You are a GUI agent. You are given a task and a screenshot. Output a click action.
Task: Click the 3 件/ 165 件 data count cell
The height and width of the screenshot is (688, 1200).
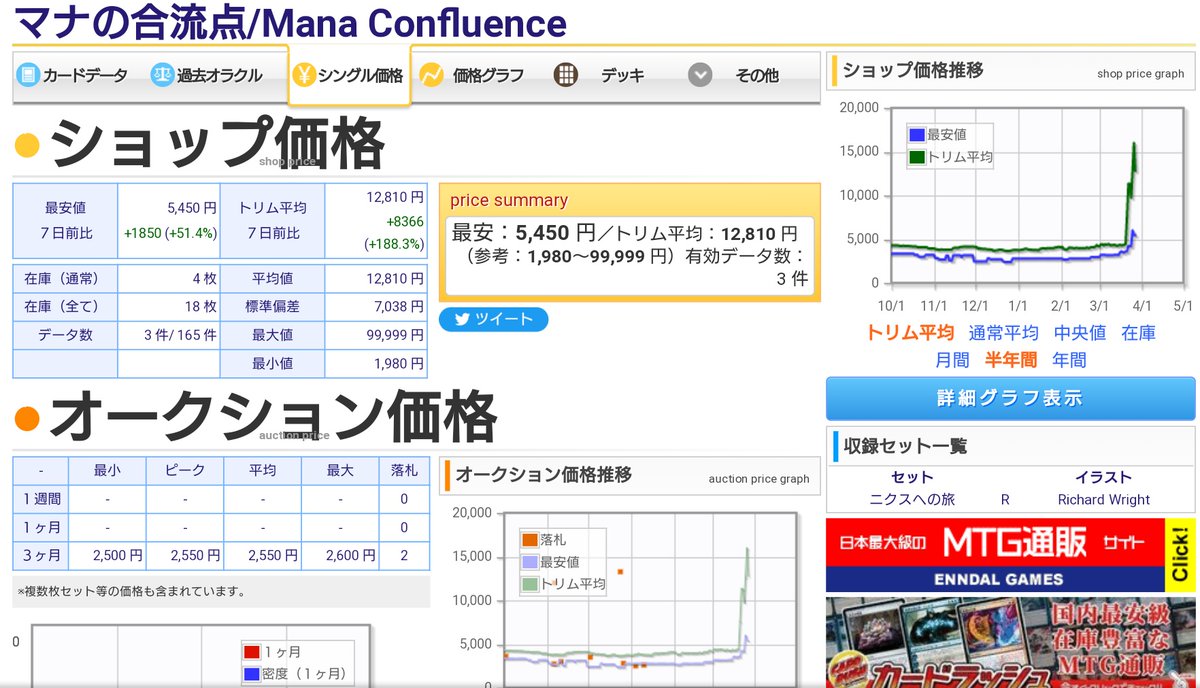click(x=169, y=335)
